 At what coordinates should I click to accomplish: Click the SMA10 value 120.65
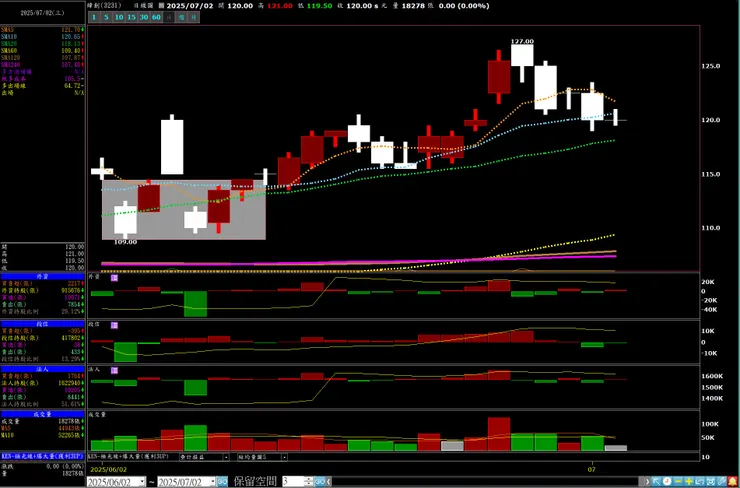pyautogui.click(x=71, y=36)
